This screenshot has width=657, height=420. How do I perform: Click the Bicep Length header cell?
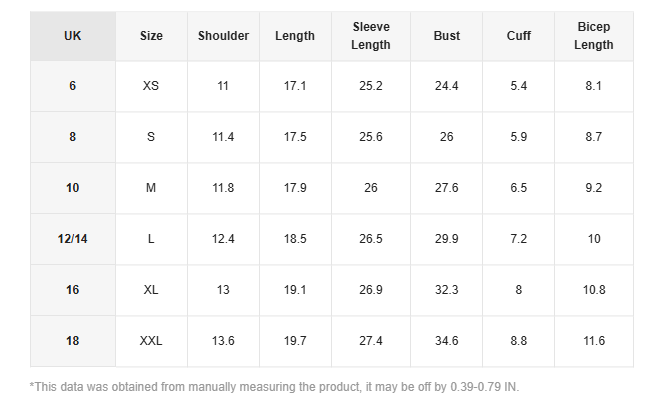click(x=594, y=36)
